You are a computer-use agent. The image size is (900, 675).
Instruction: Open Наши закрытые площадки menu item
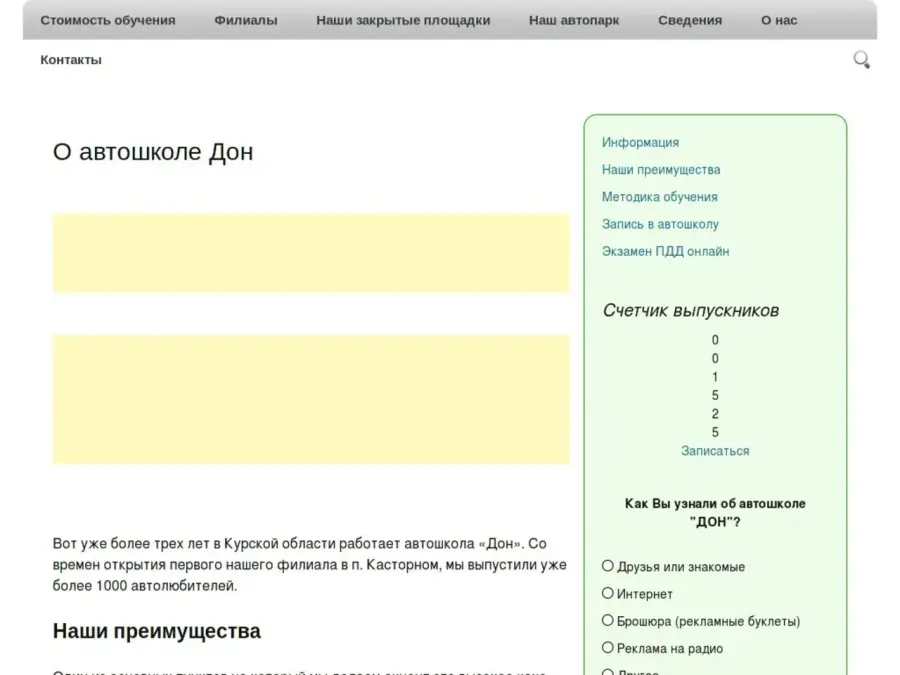click(x=403, y=21)
